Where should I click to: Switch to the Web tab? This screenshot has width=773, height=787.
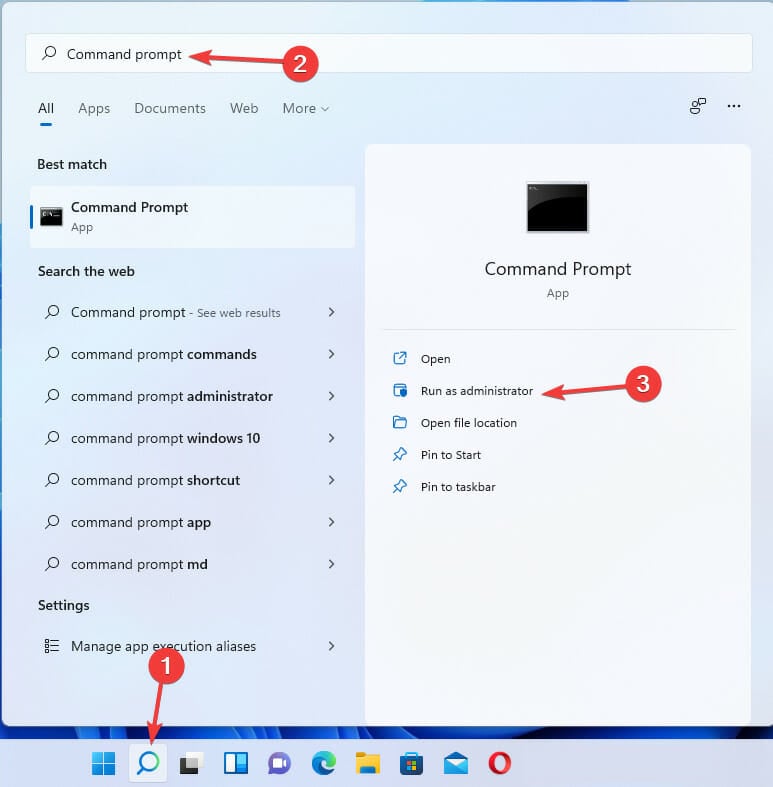[244, 108]
